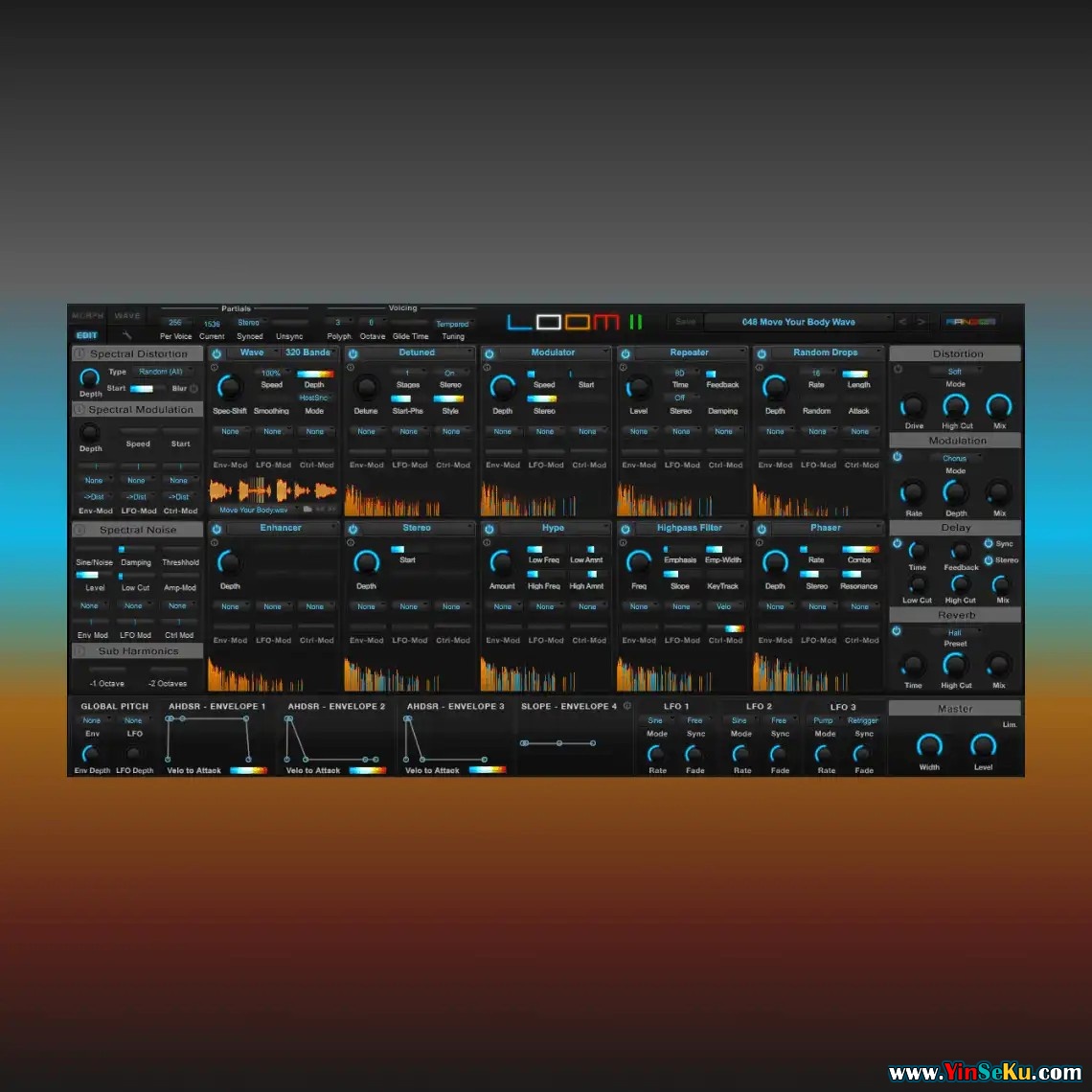Screen dimensions: 1092x1092
Task: Toggle the Delay Sync option
Action: [989, 543]
